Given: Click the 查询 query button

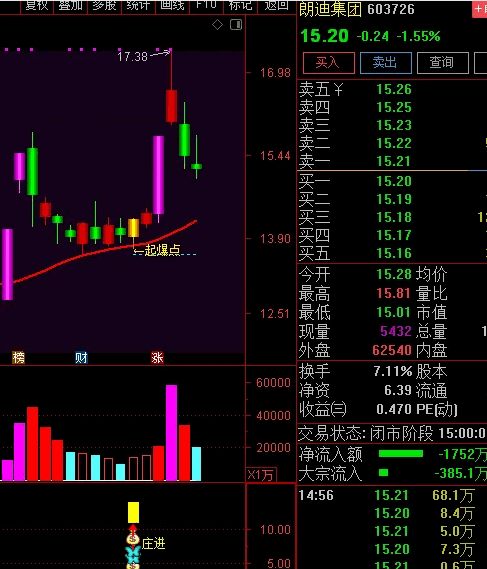Looking at the screenshot, I should click(x=442, y=63).
